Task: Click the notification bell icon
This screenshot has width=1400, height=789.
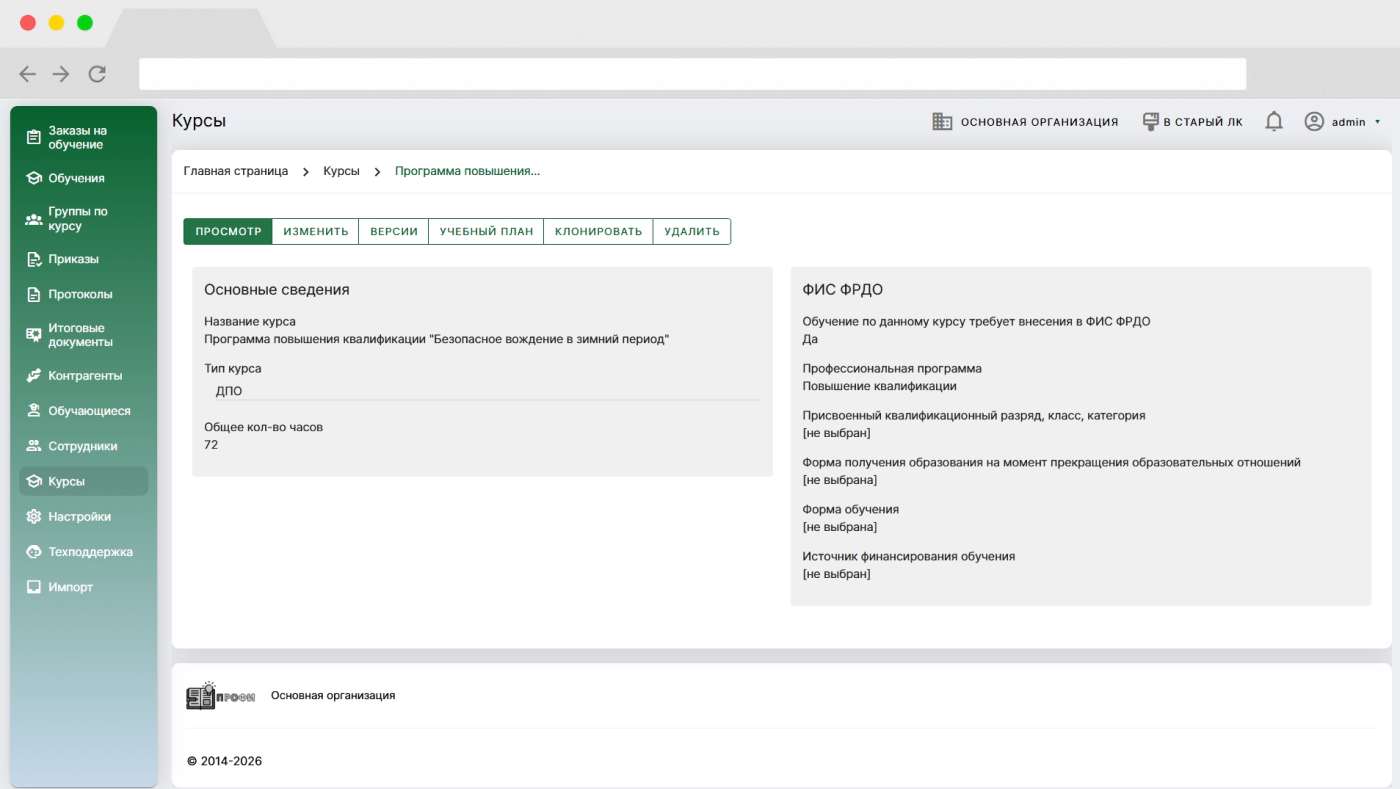Action: (1273, 122)
